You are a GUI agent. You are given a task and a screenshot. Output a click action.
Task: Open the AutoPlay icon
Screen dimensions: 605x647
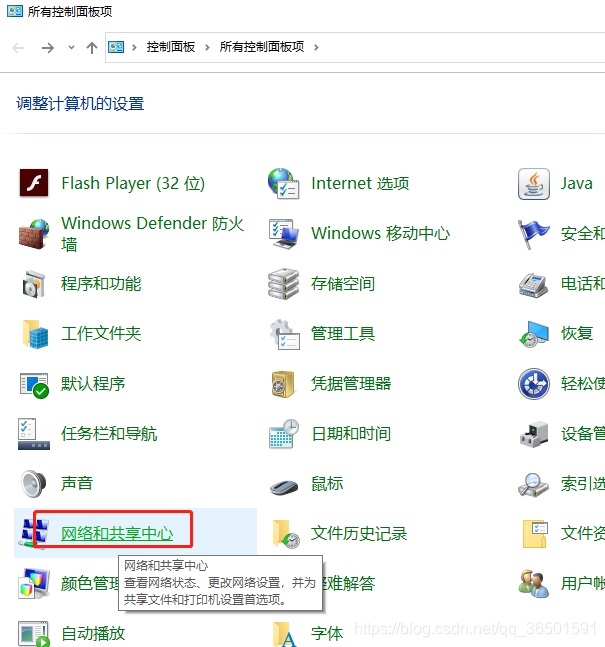pos(34,634)
